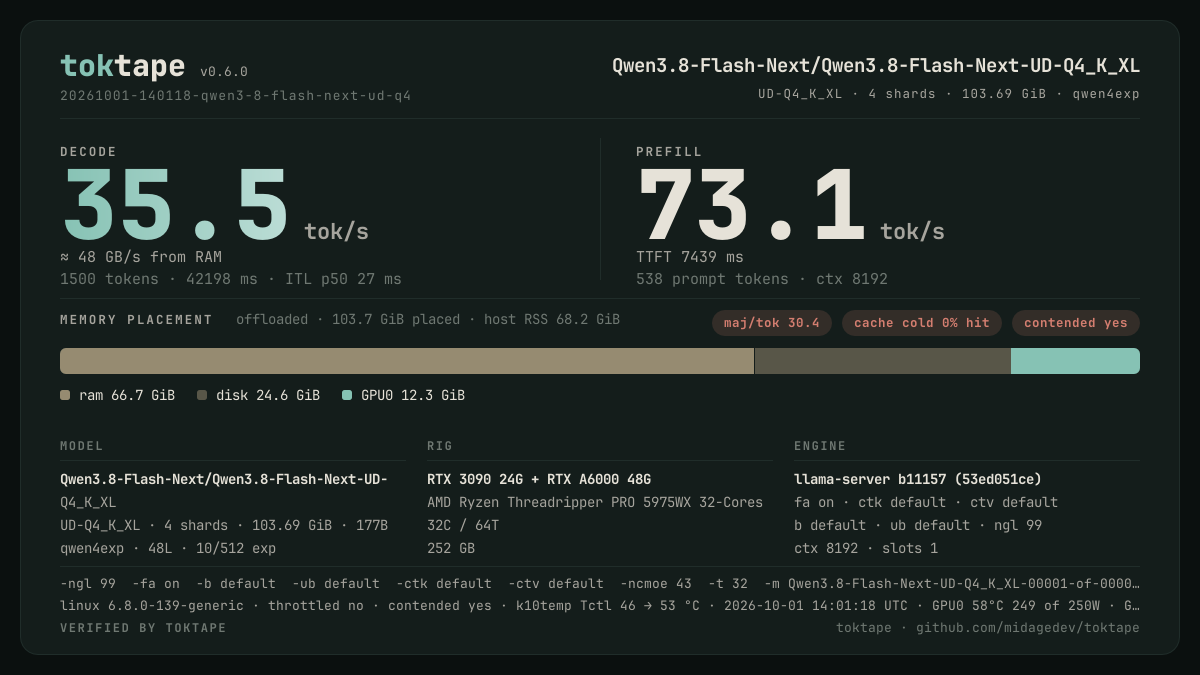The image size is (1200, 675).
Task: Click the 1500 tokens ITL p50 line
Action: [x=231, y=279]
